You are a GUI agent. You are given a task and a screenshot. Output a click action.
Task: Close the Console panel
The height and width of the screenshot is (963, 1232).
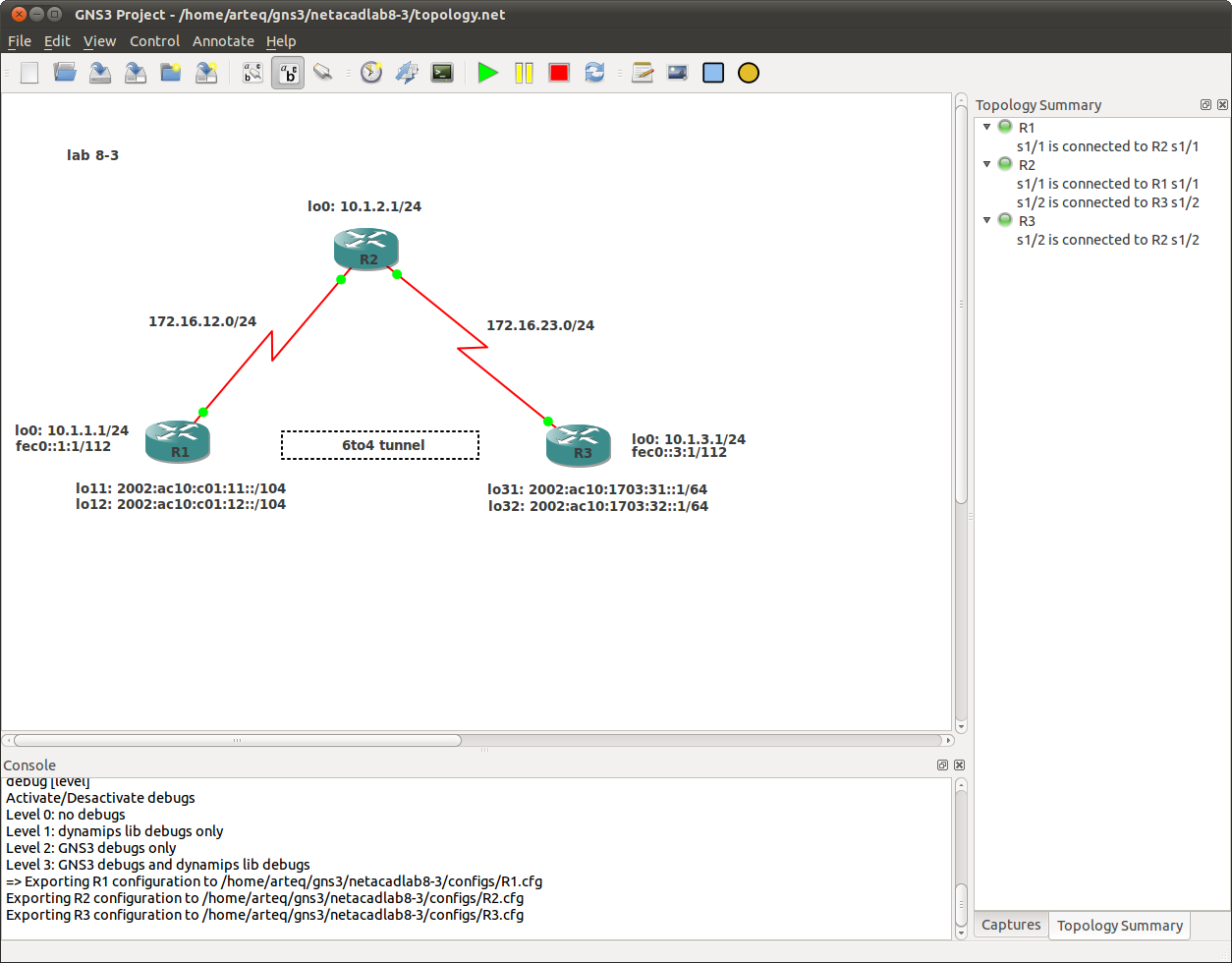tap(959, 765)
